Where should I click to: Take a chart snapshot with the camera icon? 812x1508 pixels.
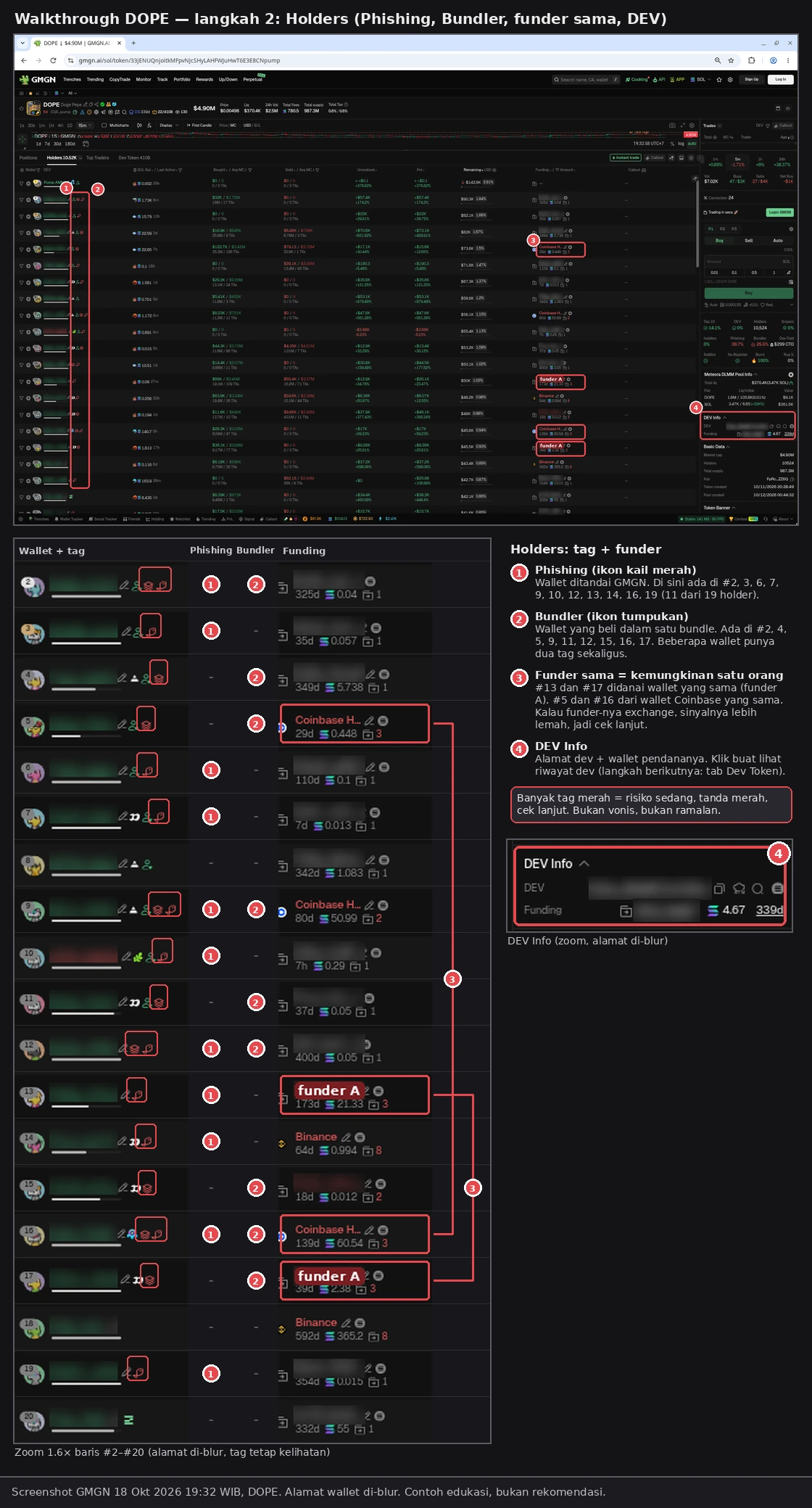click(672, 125)
